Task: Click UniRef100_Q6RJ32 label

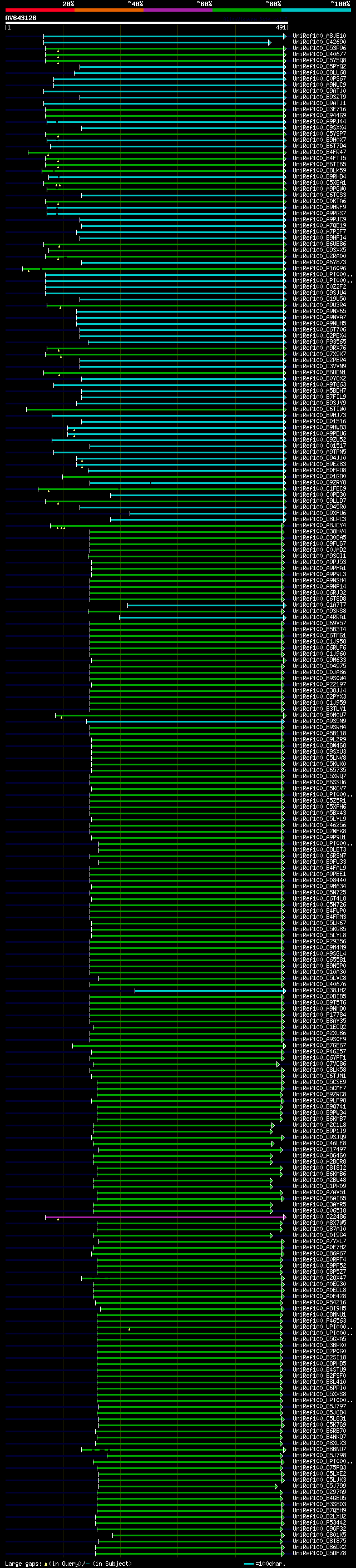Action: tap(319, 593)
